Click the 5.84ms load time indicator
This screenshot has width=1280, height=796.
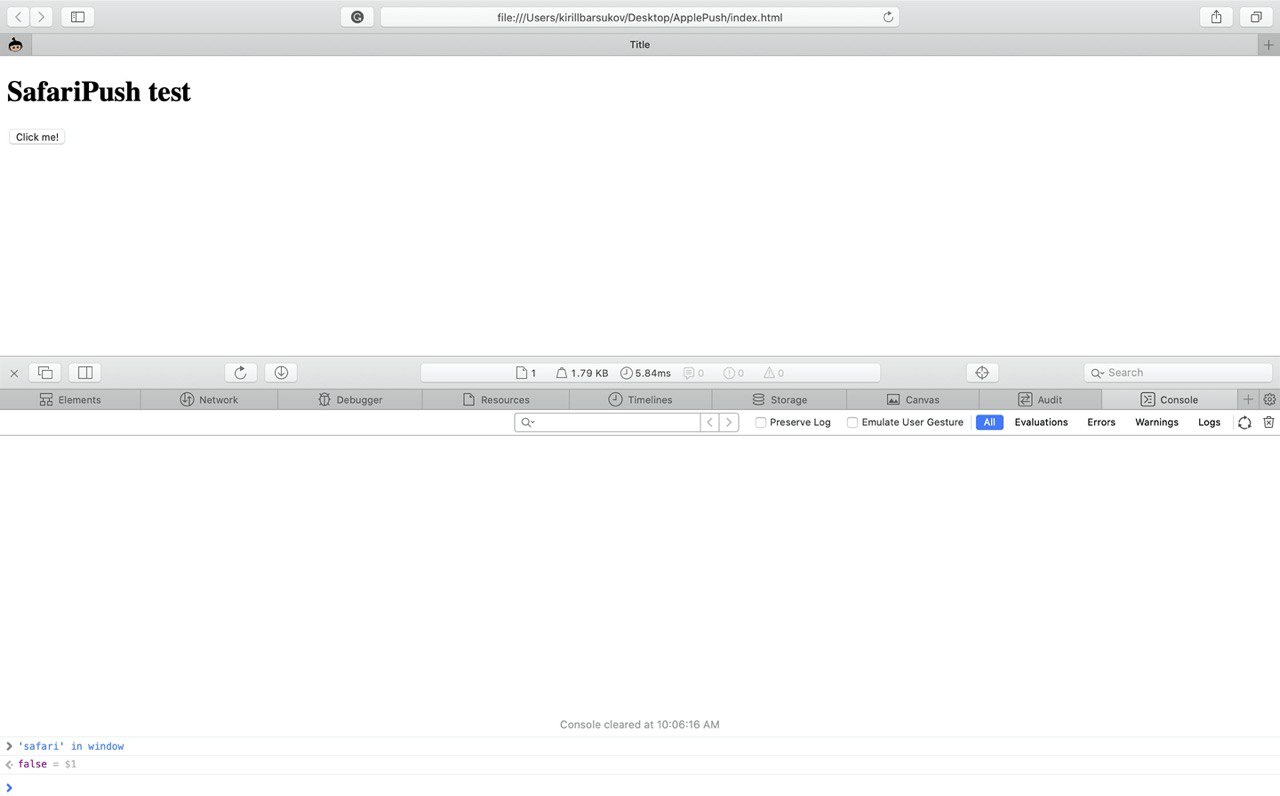645,373
